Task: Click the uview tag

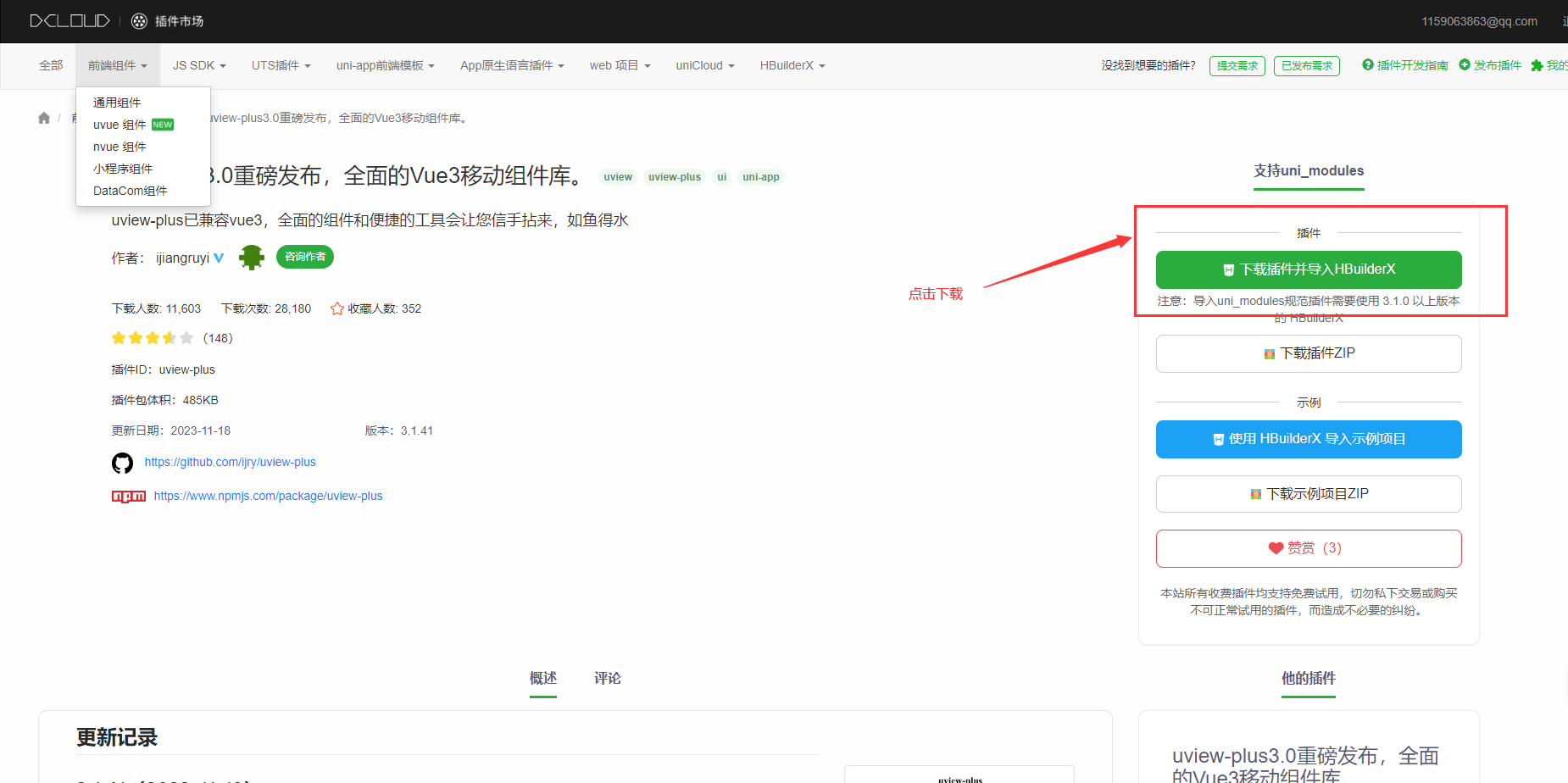Action: pos(618,177)
